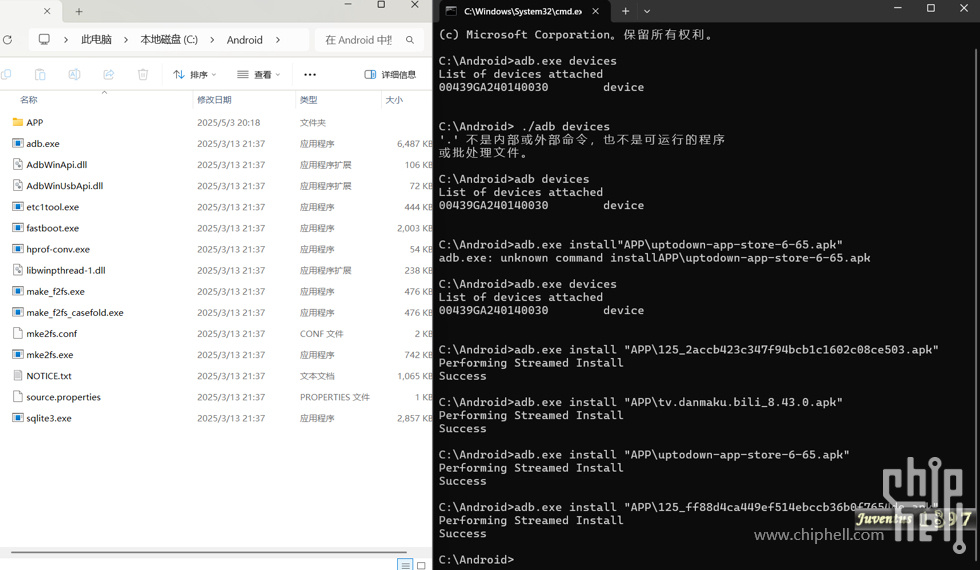The width and height of the screenshot is (980, 570).
Task: Click the horizontal scrollbar in file list
Action: coord(208,552)
